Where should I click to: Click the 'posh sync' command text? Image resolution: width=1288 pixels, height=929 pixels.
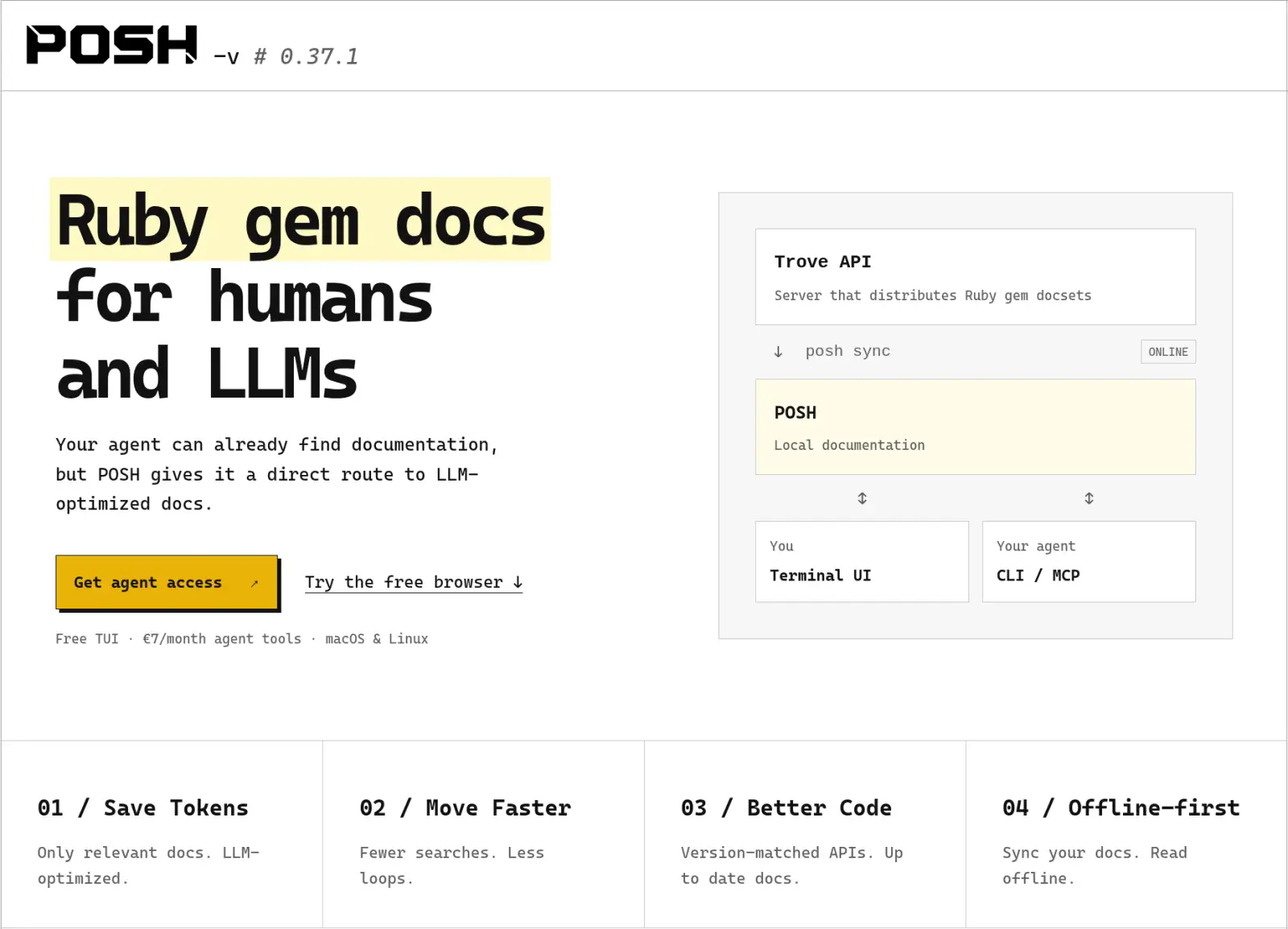coord(848,351)
